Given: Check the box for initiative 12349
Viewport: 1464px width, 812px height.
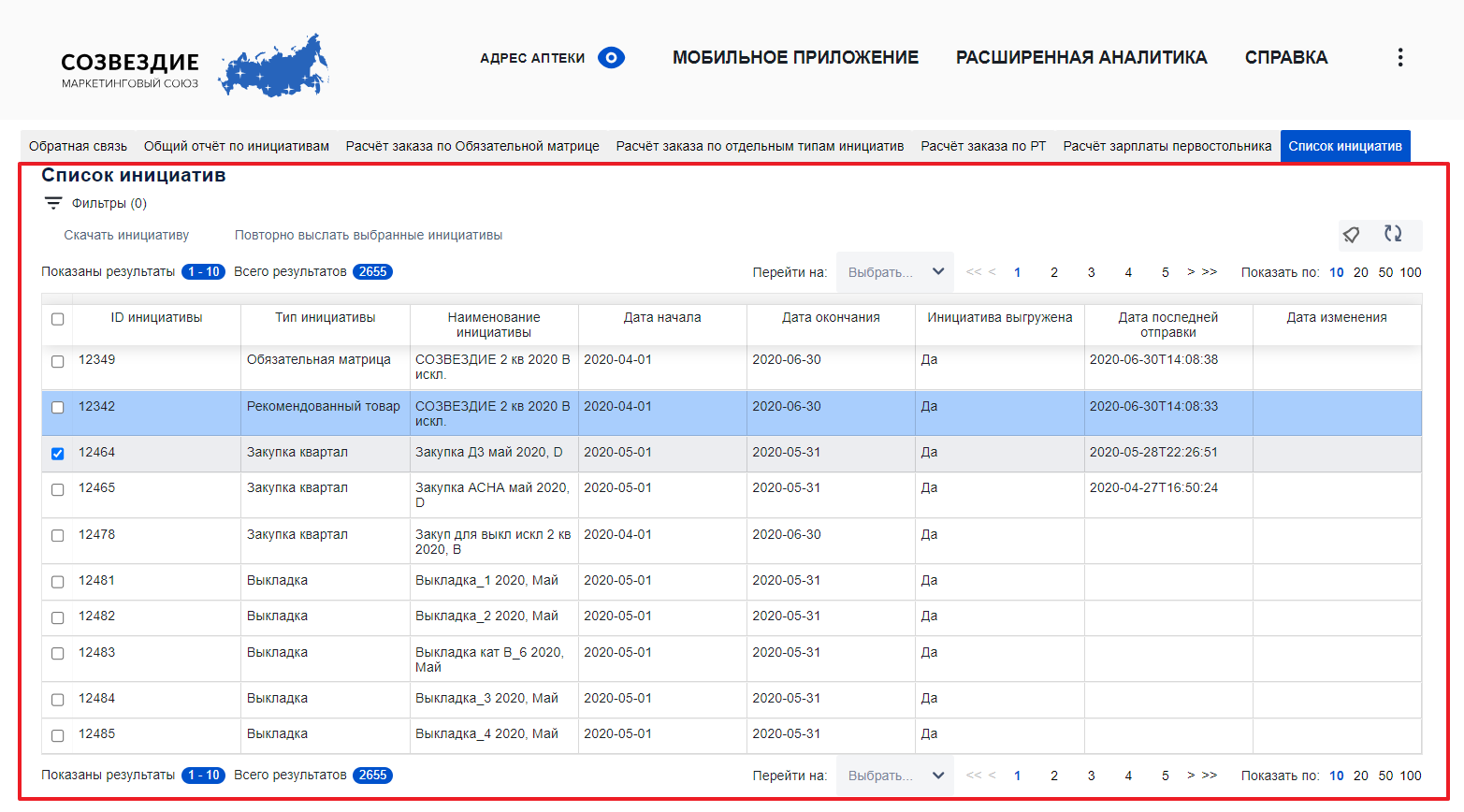Looking at the screenshot, I should pyautogui.click(x=57, y=361).
